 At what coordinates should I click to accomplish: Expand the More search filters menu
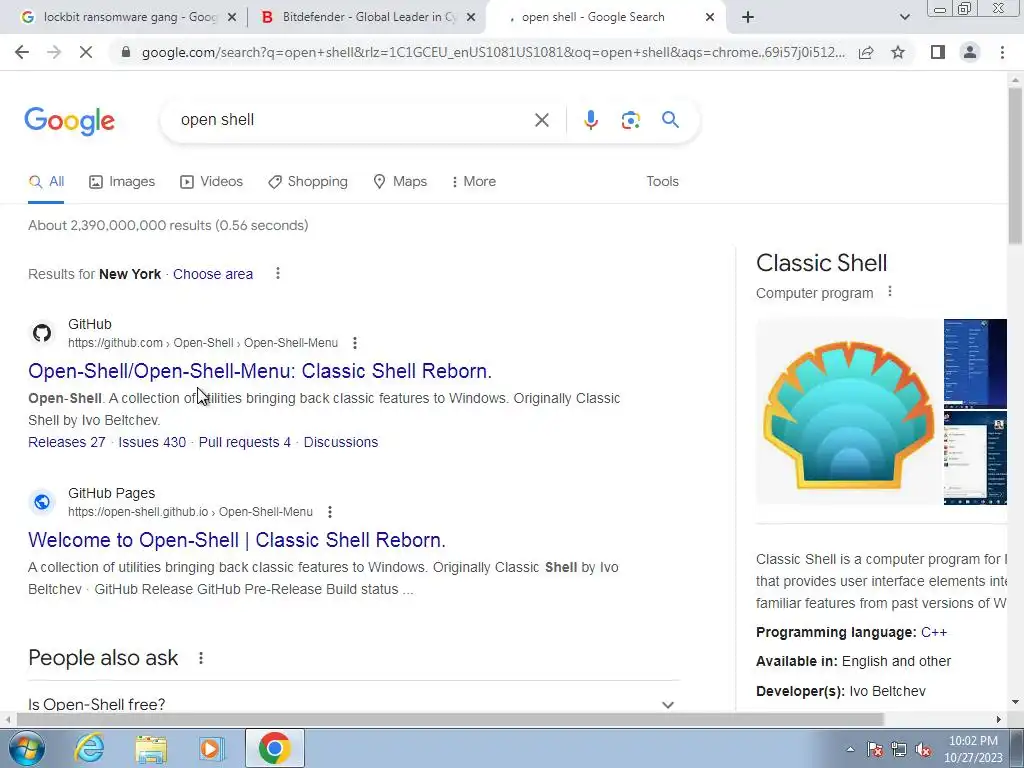pyautogui.click(x=473, y=182)
